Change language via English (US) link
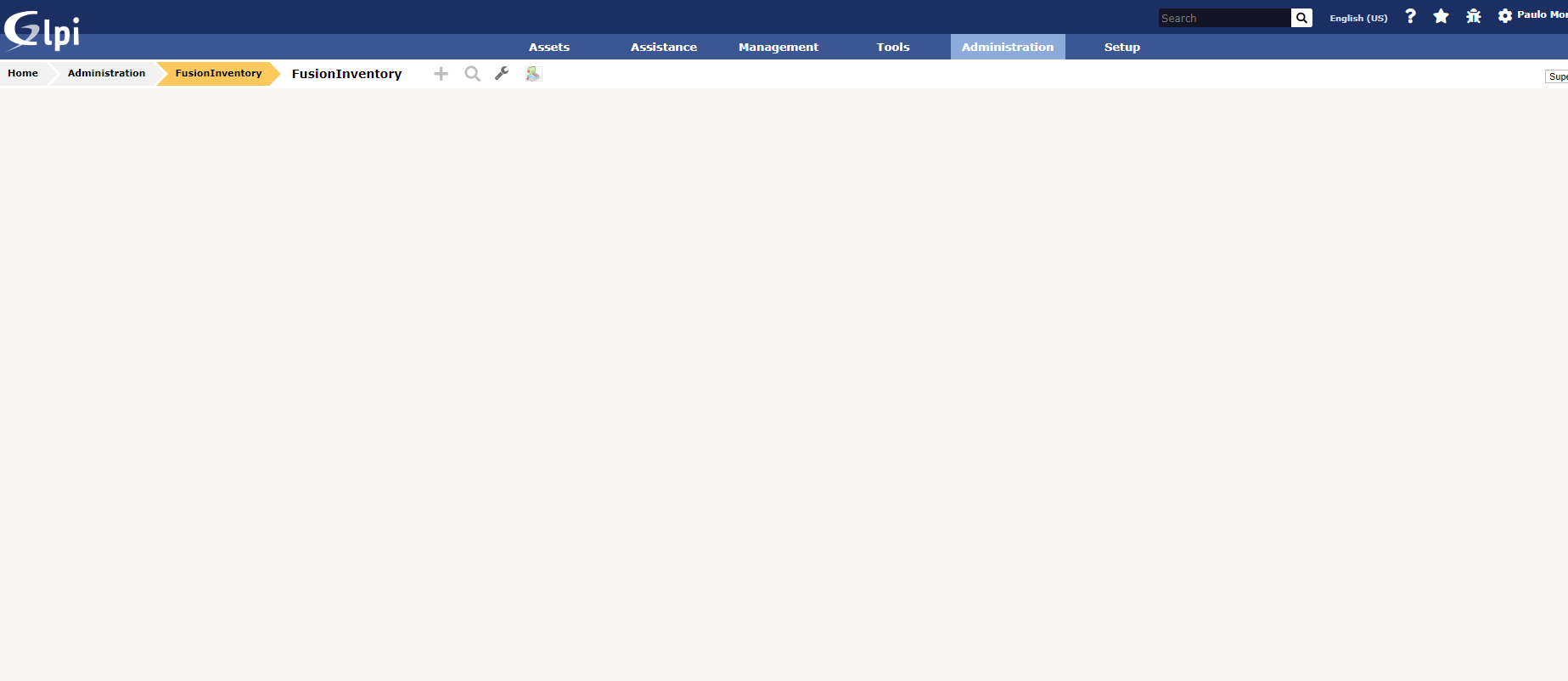Screen dimensions: 1568x681 pyautogui.click(x=1358, y=18)
